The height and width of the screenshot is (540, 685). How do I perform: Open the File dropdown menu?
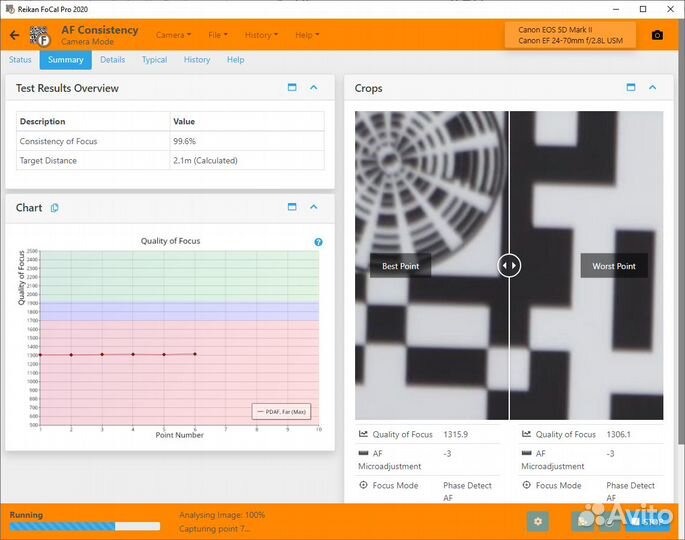[x=217, y=35]
